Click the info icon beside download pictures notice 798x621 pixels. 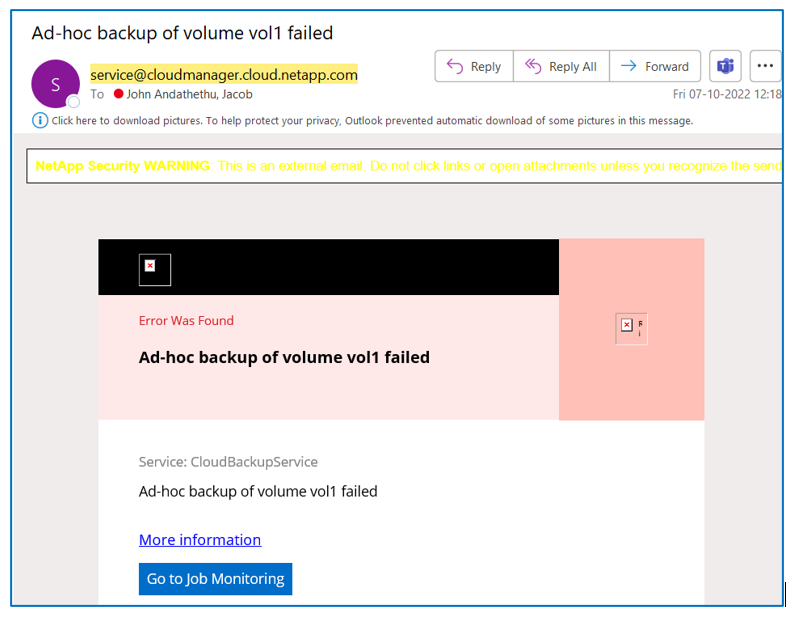[40, 121]
